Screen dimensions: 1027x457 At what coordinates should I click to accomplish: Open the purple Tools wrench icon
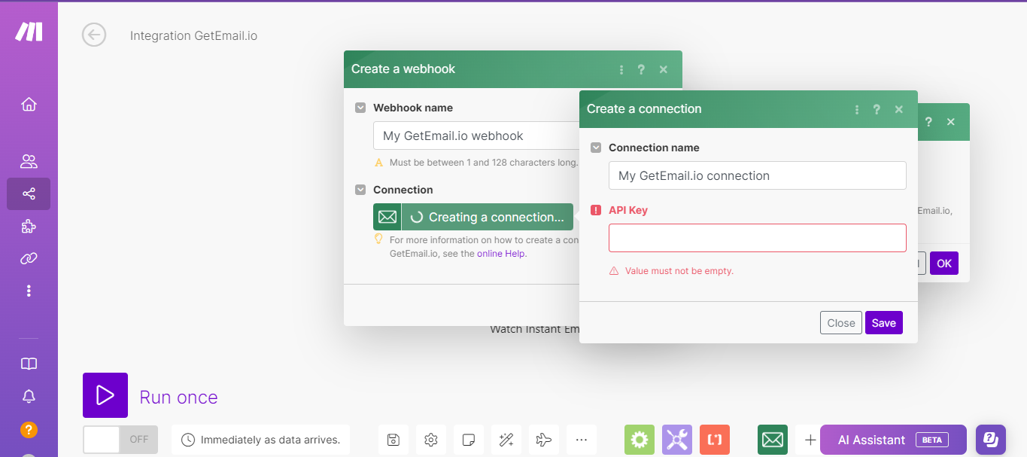point(677,440)
